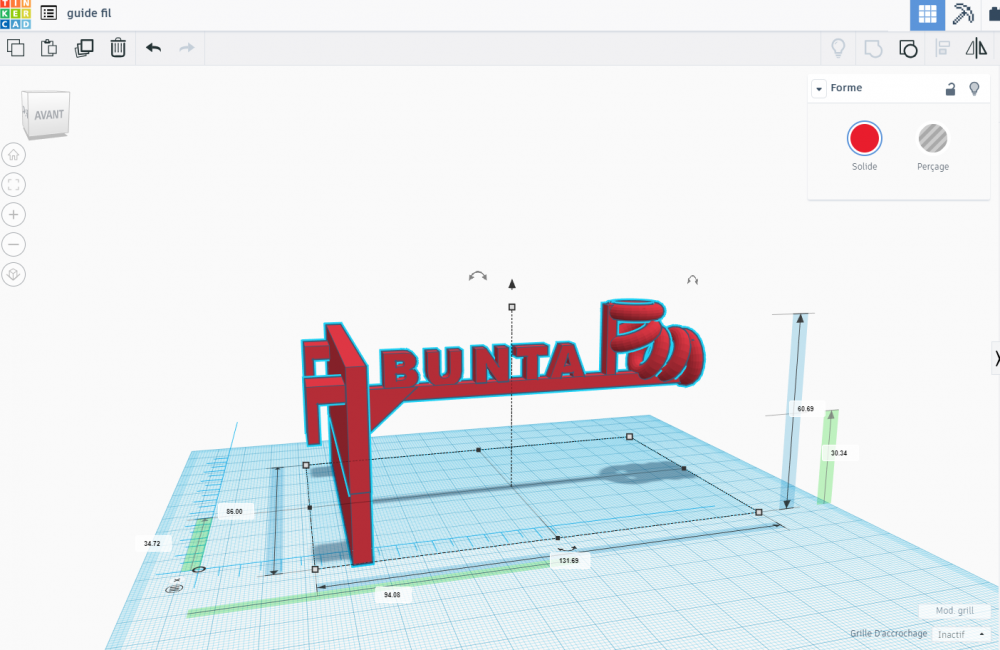Click the toolbar lightbulb to show all
1000x650 pixels.
coord(838,48)
